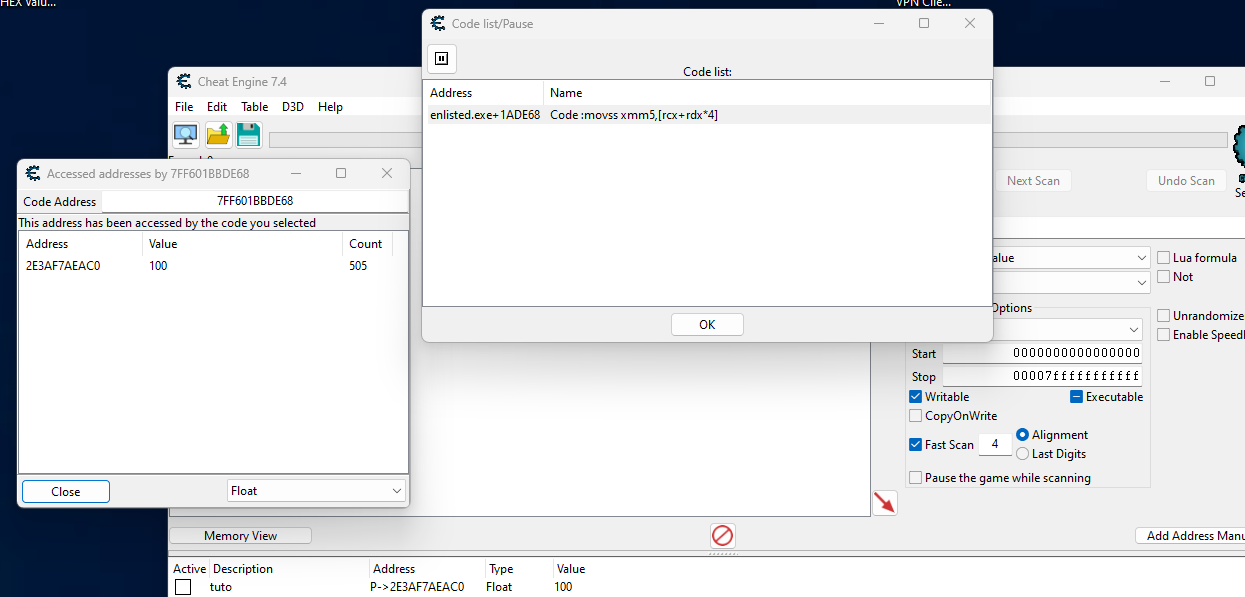The image size is (1245, 597).
Task: Open the Help menu
Action: click(330, 107)
